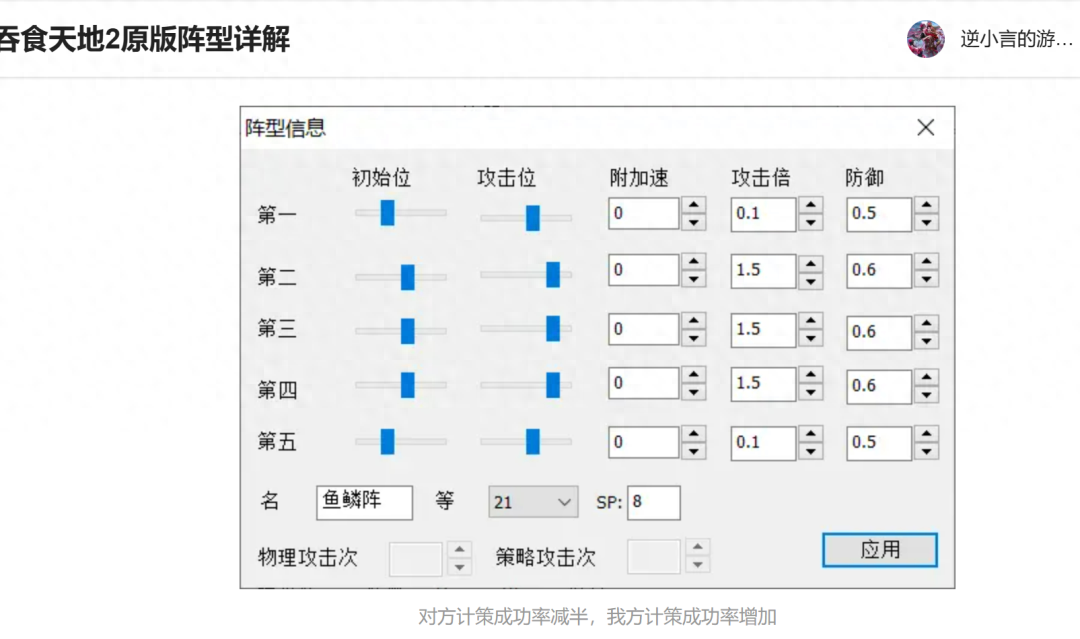Viewport: 1080px width, 639px height.
Task: Focus 第一 row 攻击倍 field showing 0.1
Action: point(764,213)
